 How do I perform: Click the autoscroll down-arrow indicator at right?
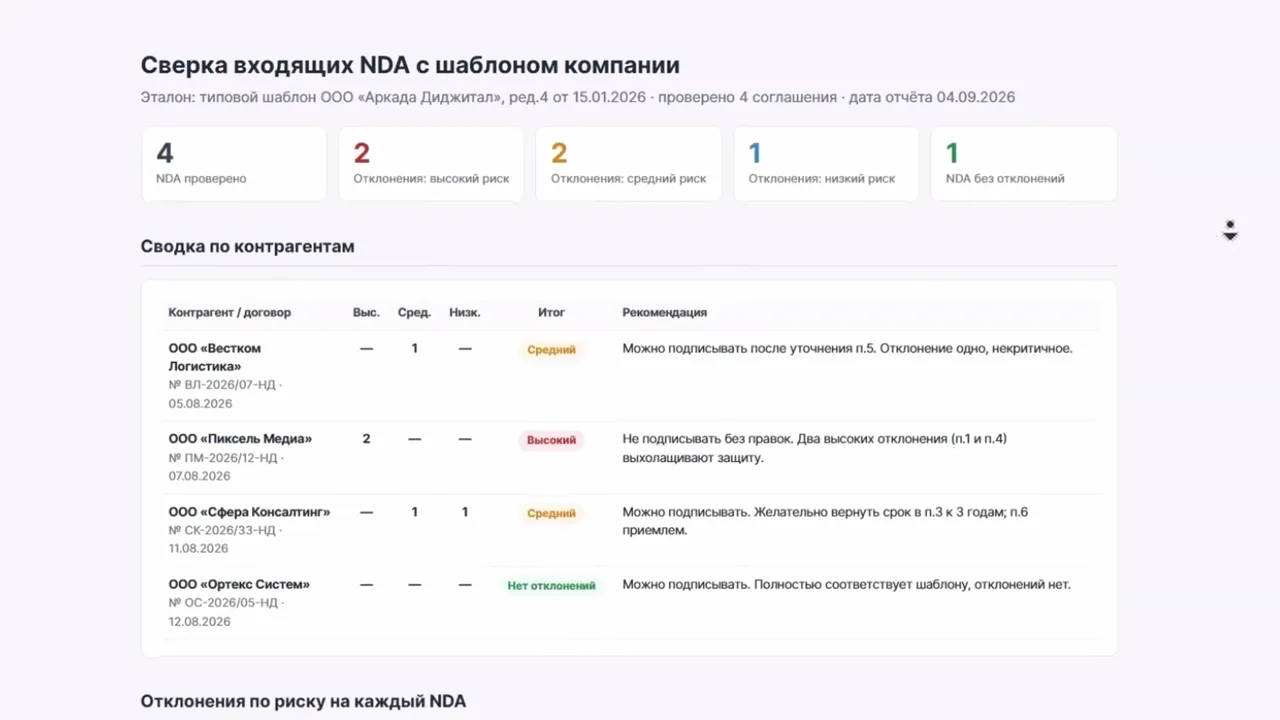point(1230,231)
